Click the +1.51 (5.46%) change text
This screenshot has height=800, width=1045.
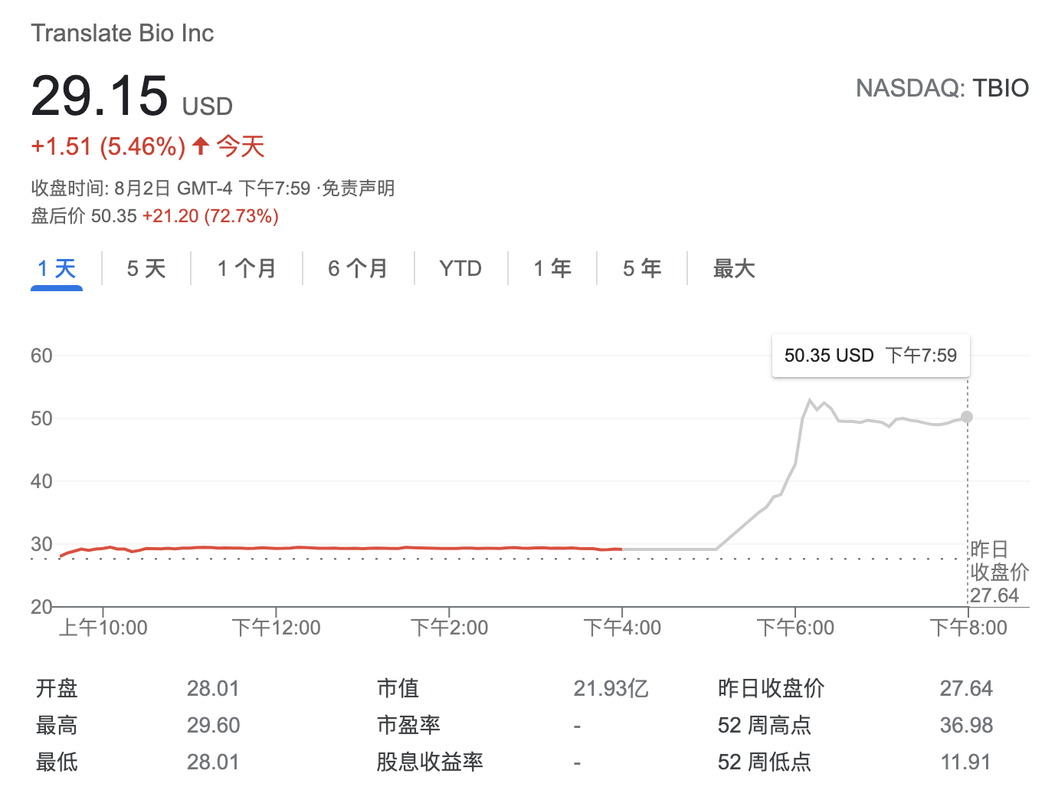108,147
